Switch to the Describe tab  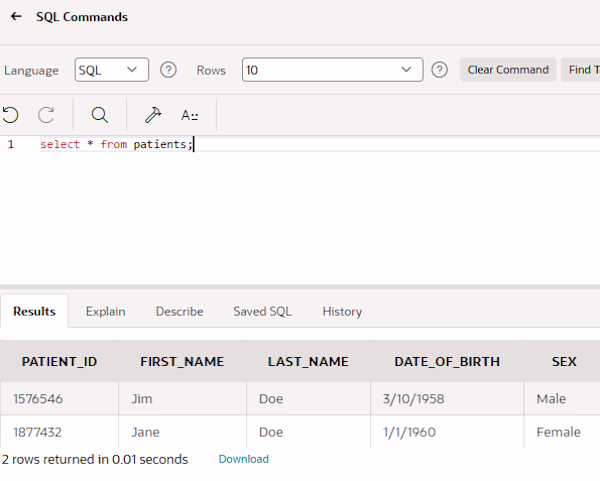(179, 311)
